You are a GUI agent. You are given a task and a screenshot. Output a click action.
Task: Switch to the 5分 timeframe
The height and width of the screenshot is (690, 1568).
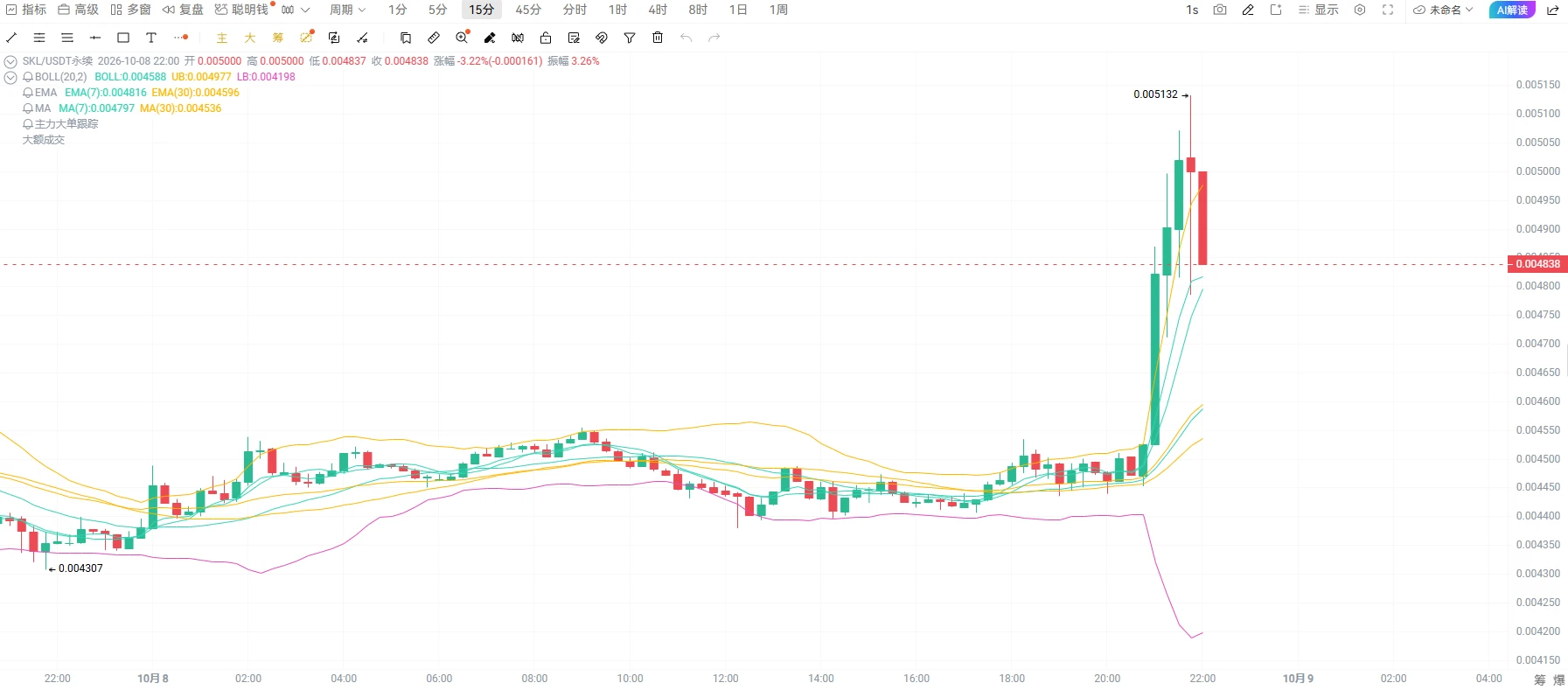pos(438,10)
